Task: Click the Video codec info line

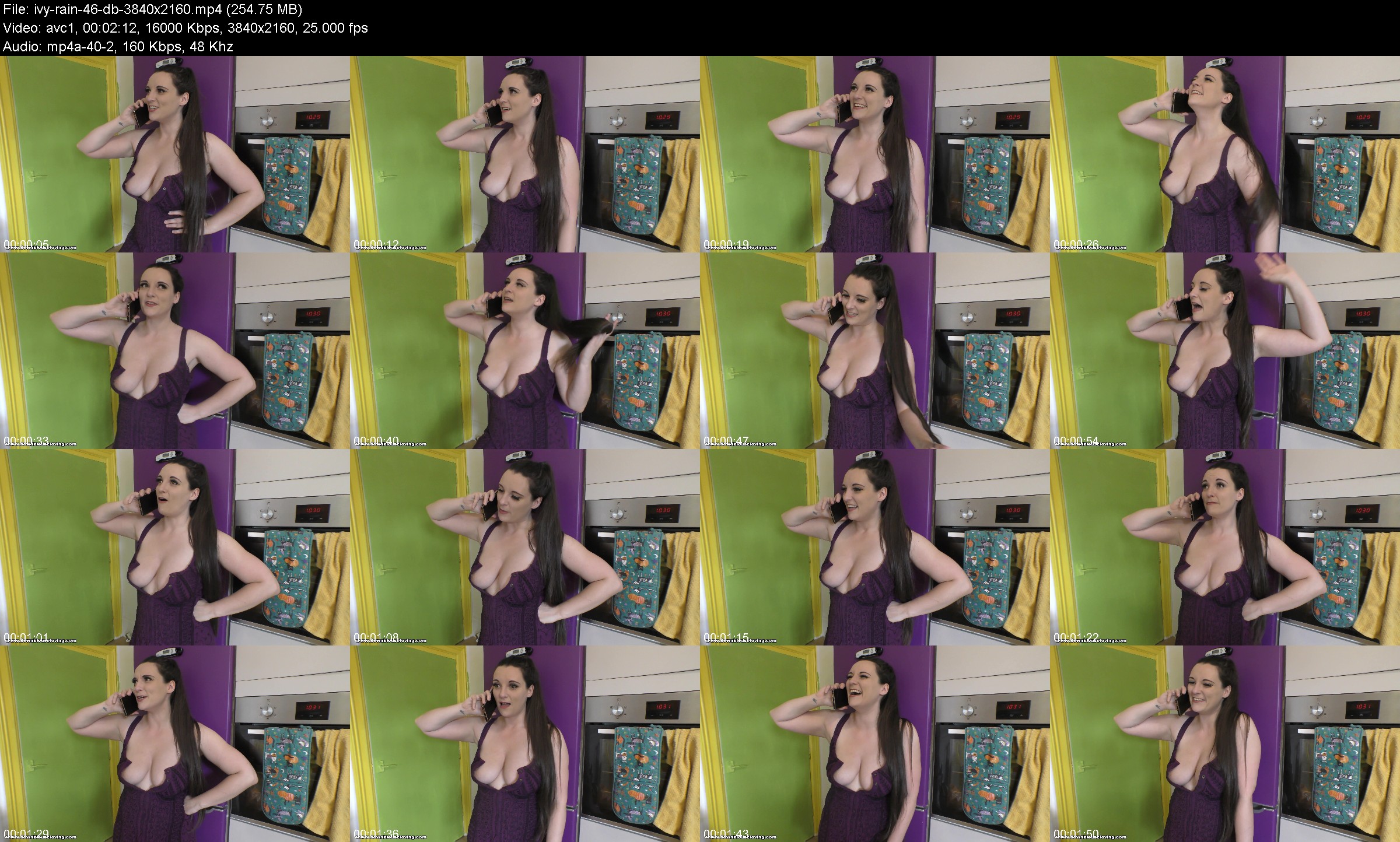Action: [x=185, y=28]
